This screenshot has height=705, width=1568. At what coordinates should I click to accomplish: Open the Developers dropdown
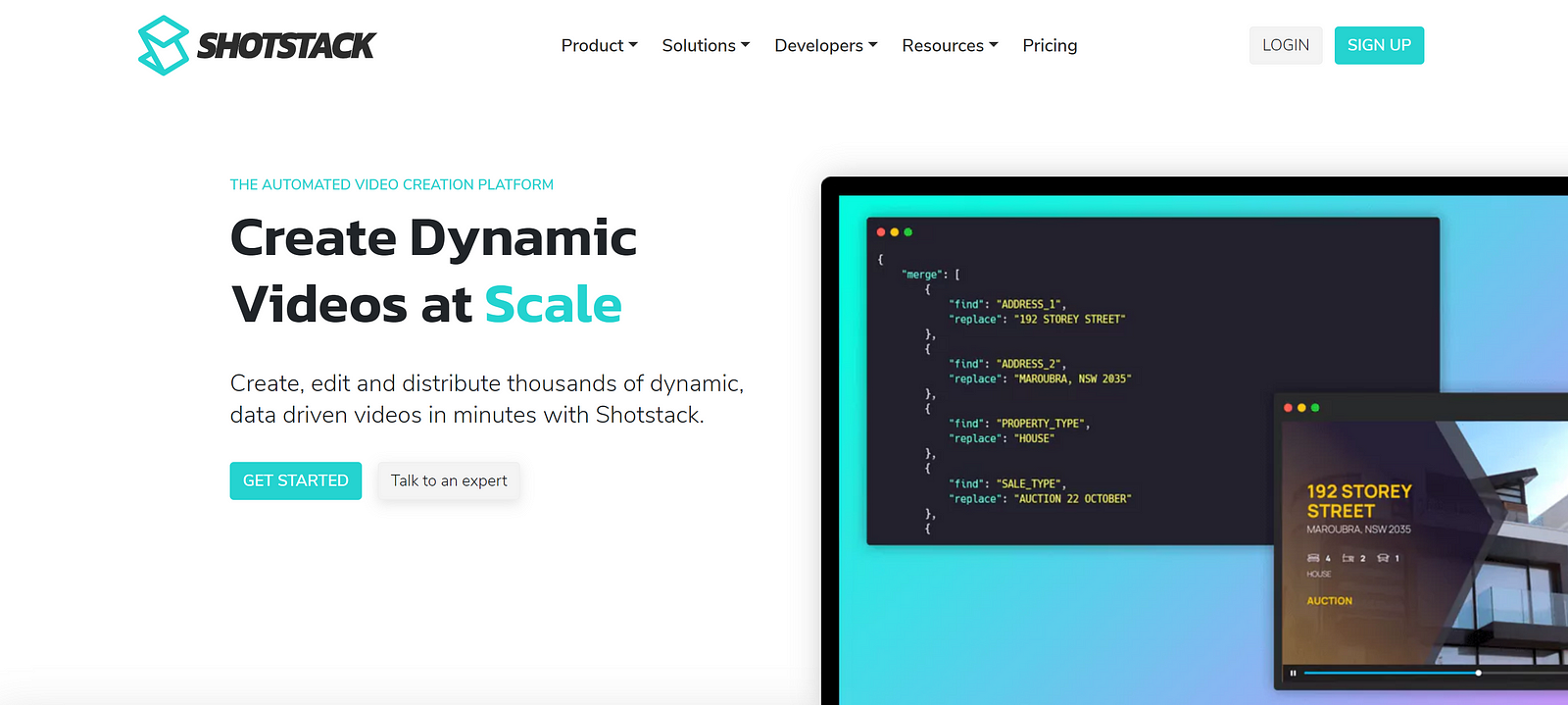[826, 45]
